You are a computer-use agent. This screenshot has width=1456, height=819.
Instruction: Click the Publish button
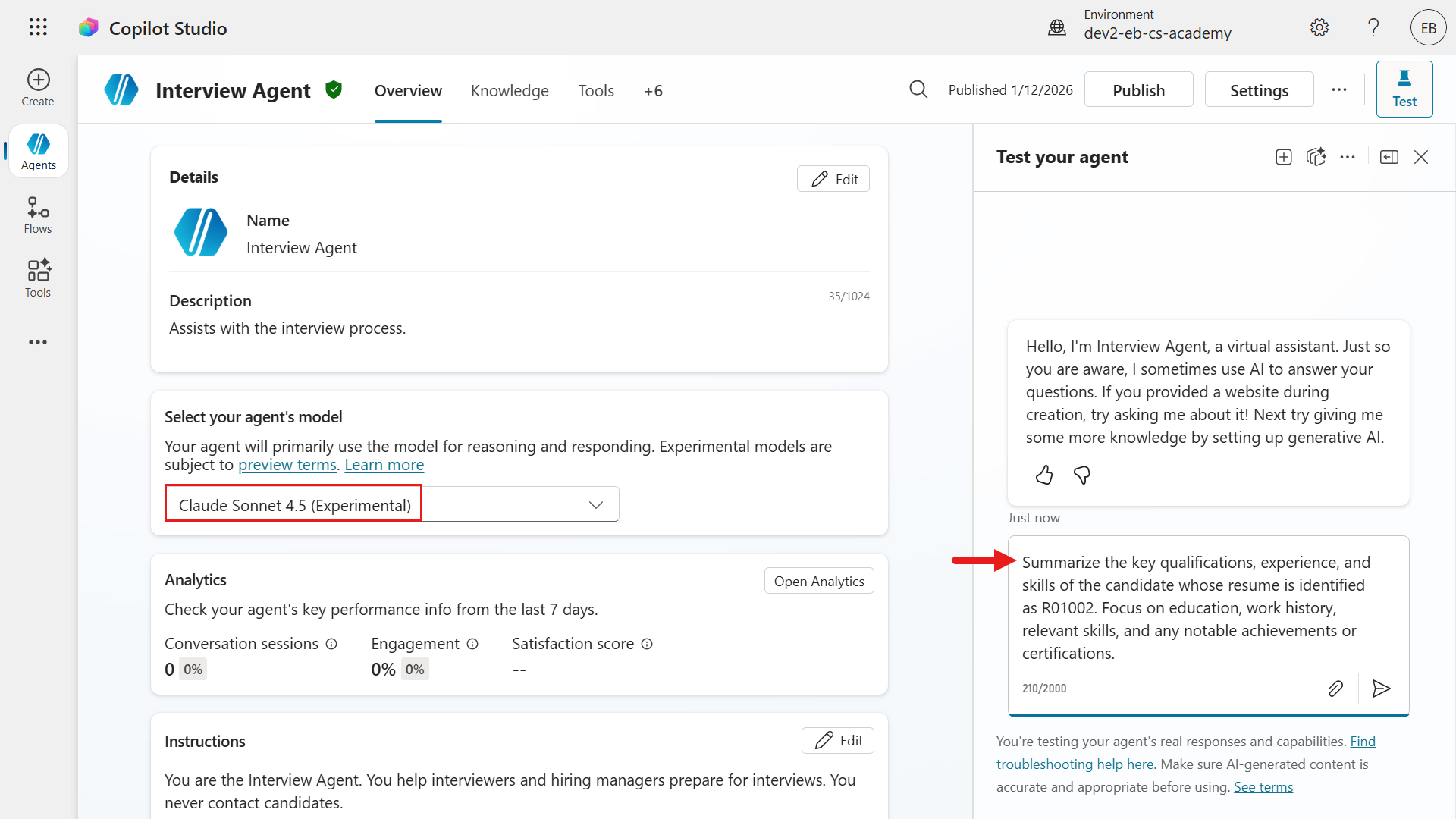coord(1138,90)
